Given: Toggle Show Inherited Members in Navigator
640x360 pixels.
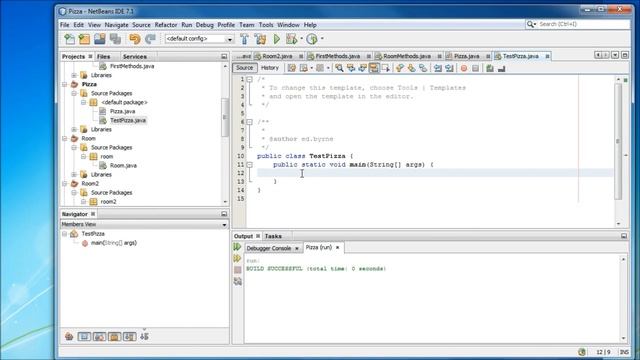Looking at the screenshot, I should (x=69, y=336).
